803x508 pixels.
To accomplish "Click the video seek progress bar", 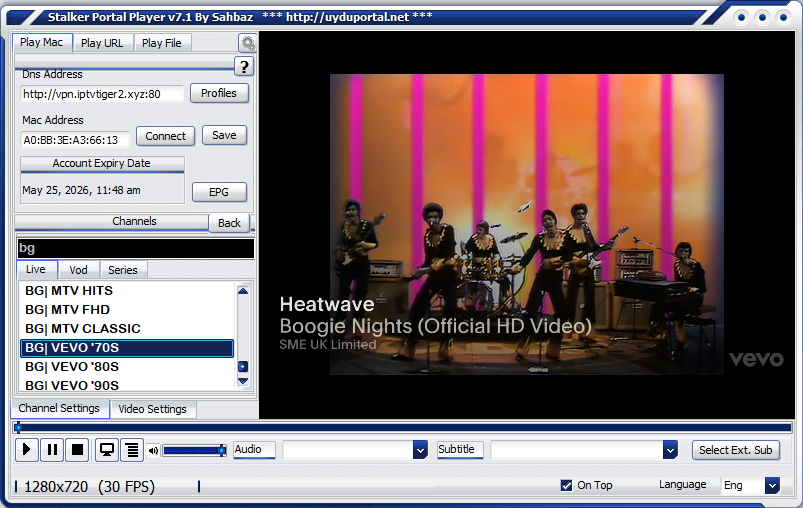I will click(403, 428).
